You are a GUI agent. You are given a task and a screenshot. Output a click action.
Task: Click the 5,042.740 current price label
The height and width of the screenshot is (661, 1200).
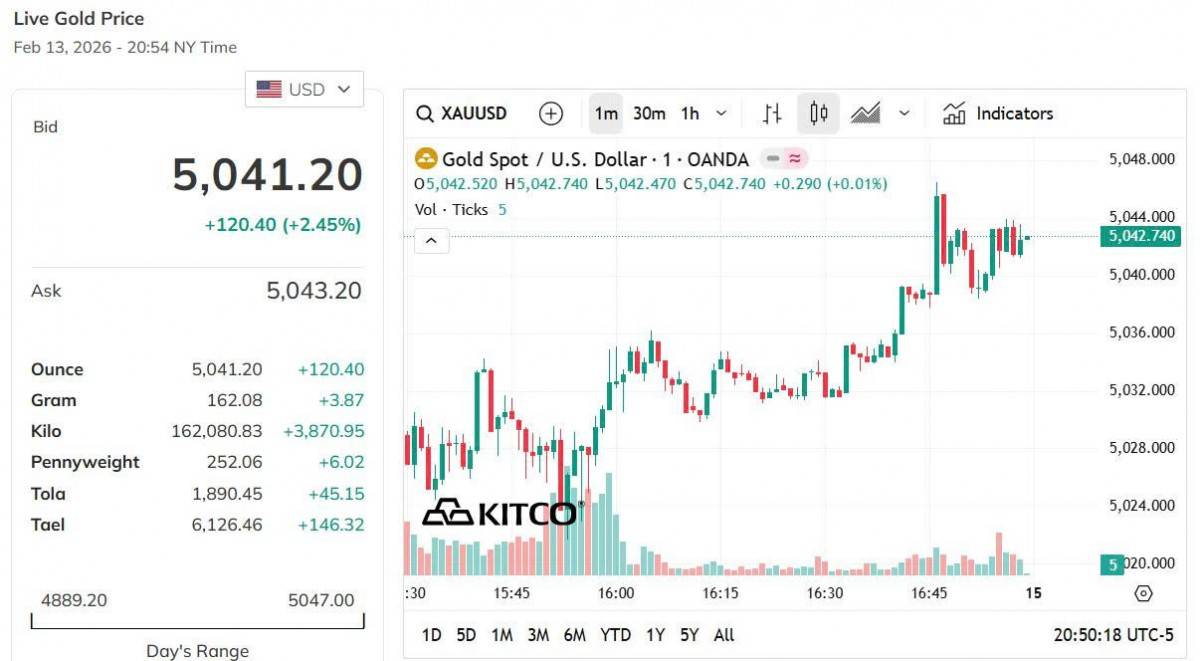click(x=1140, y=237)
